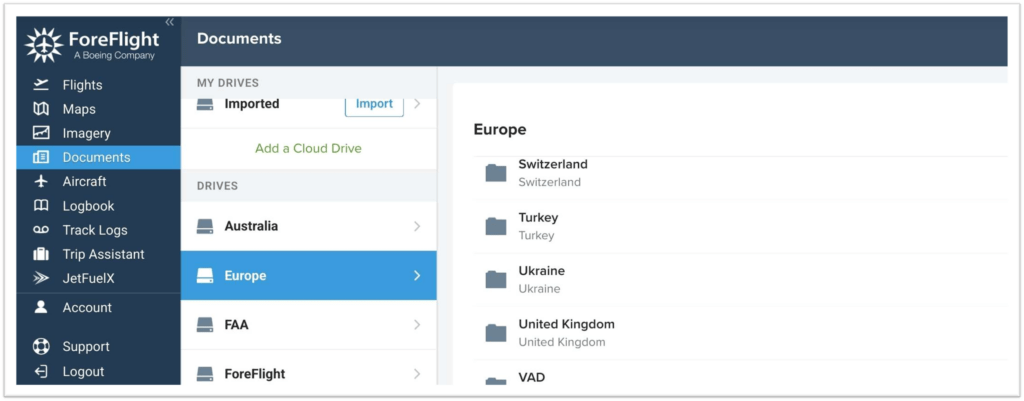1024x401 pixels.
Task: Click the JetFuelX arrows icon
Action: pos(40,278)
